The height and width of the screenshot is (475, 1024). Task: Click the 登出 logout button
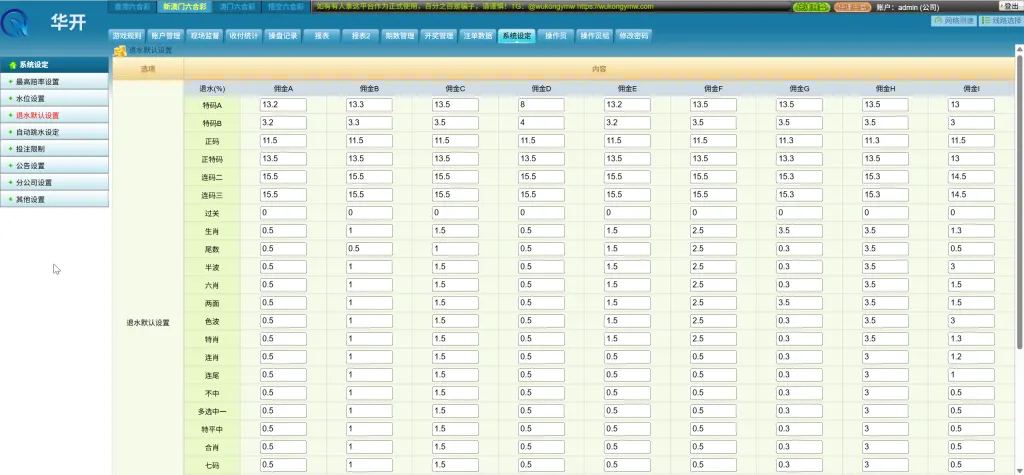click(x=1009, y=6)
